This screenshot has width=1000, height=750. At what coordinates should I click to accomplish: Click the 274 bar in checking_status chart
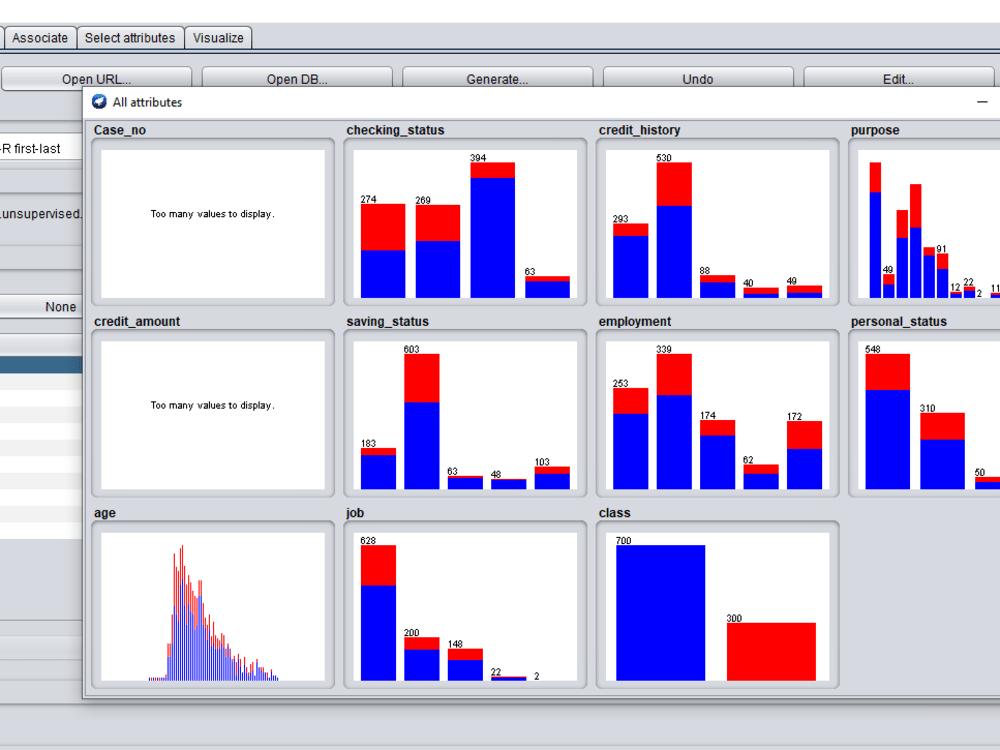click(x=383, y=251)
